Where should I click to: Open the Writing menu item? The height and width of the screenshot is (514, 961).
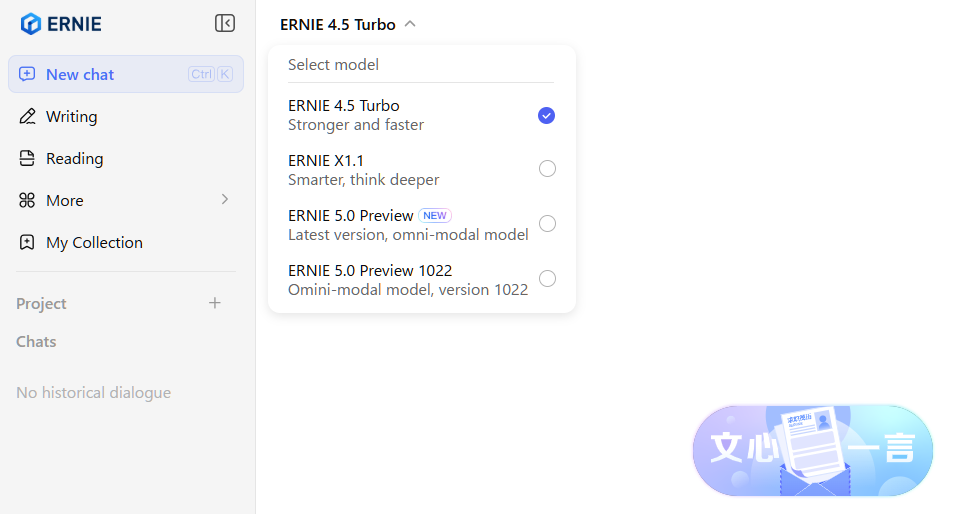(x=72, y=116)
